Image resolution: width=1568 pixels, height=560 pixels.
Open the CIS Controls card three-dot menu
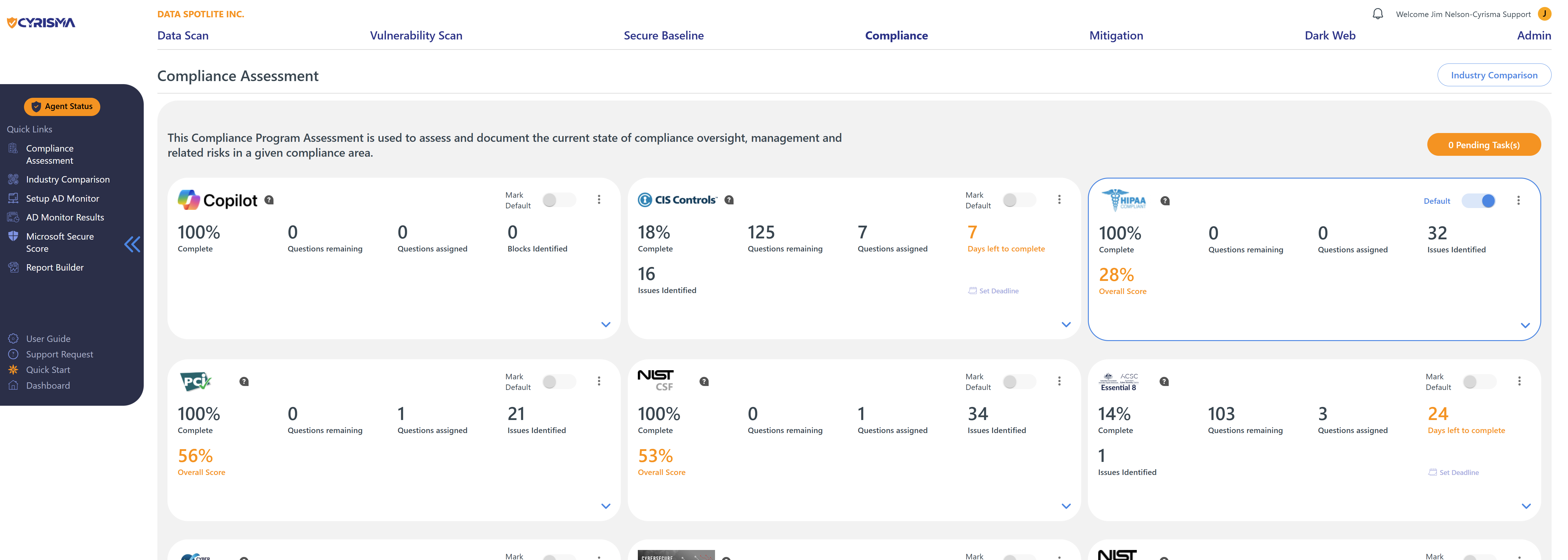[x=1059, y=200]
